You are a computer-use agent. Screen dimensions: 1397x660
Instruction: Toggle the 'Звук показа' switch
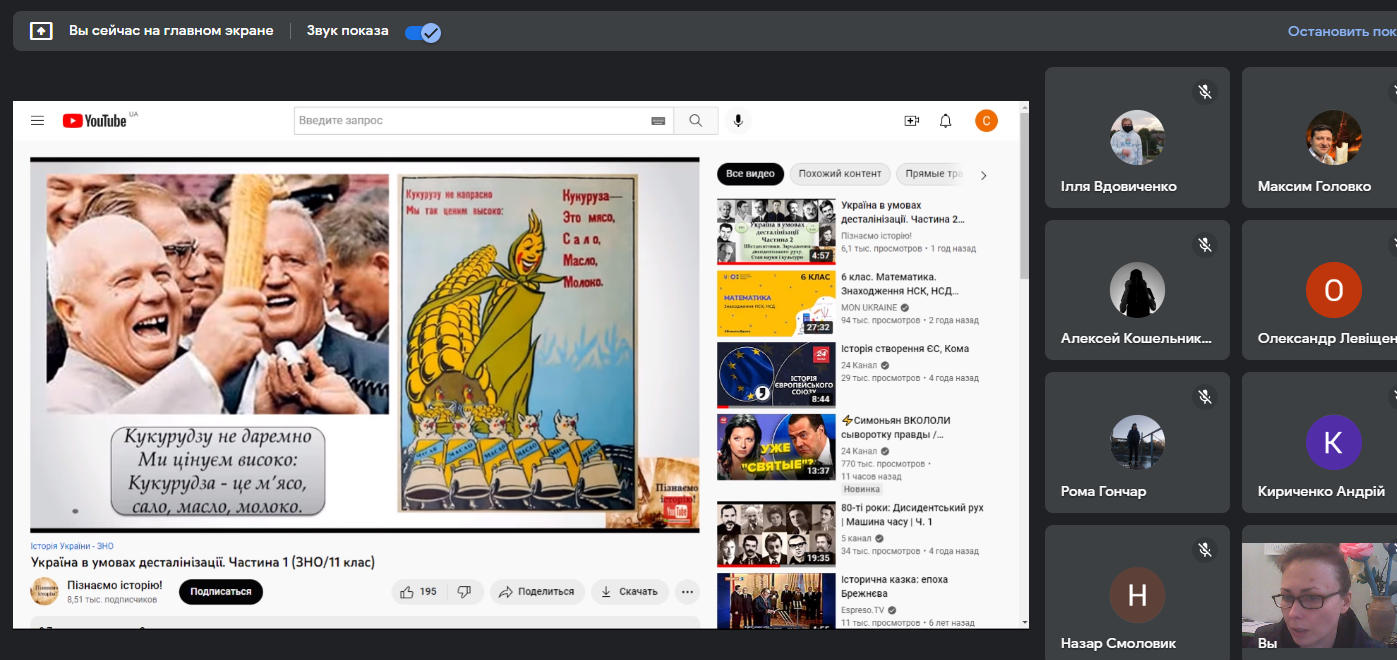423,32
